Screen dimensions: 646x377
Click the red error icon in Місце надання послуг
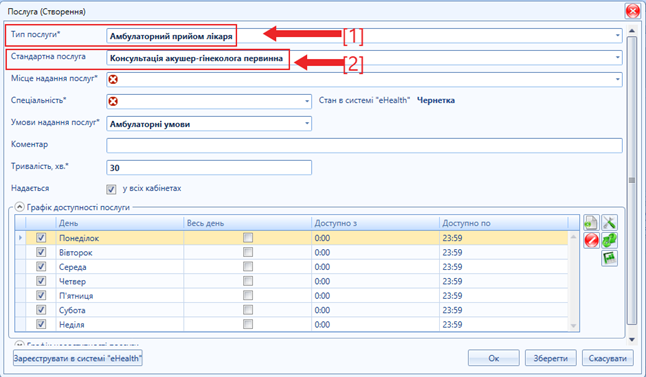coord(113,79)
